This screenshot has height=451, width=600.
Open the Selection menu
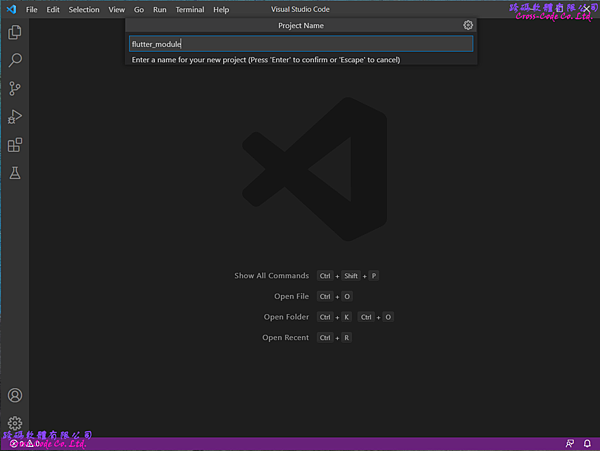[x=84, y=9]
